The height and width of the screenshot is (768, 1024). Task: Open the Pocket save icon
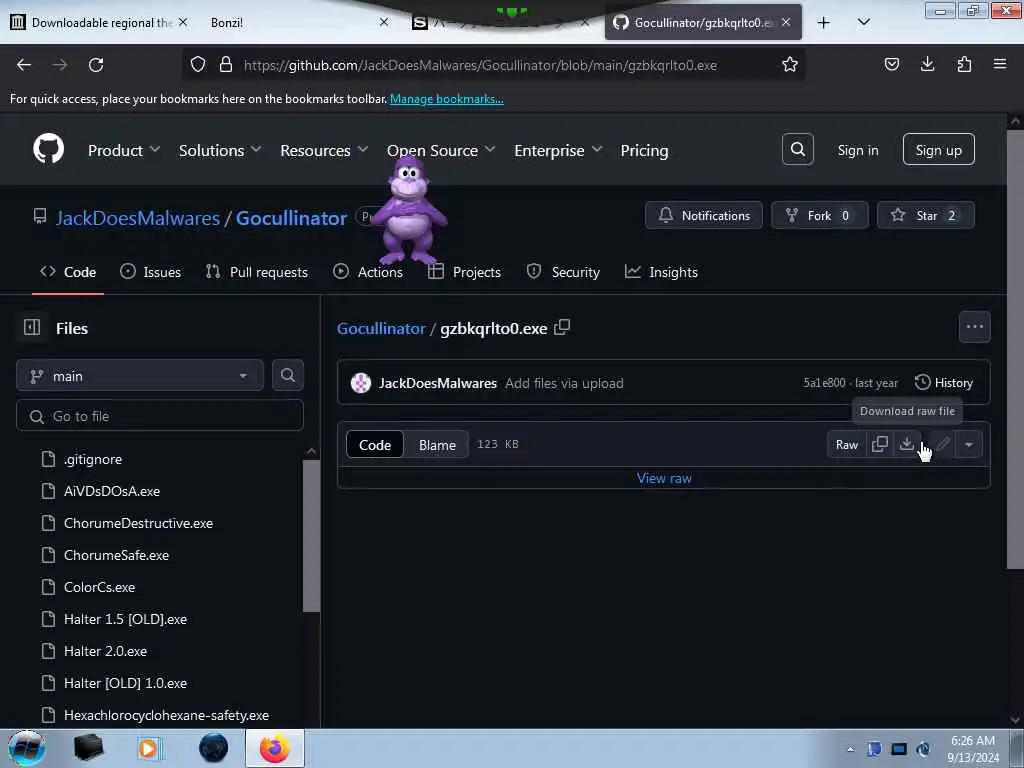point(891,64)
